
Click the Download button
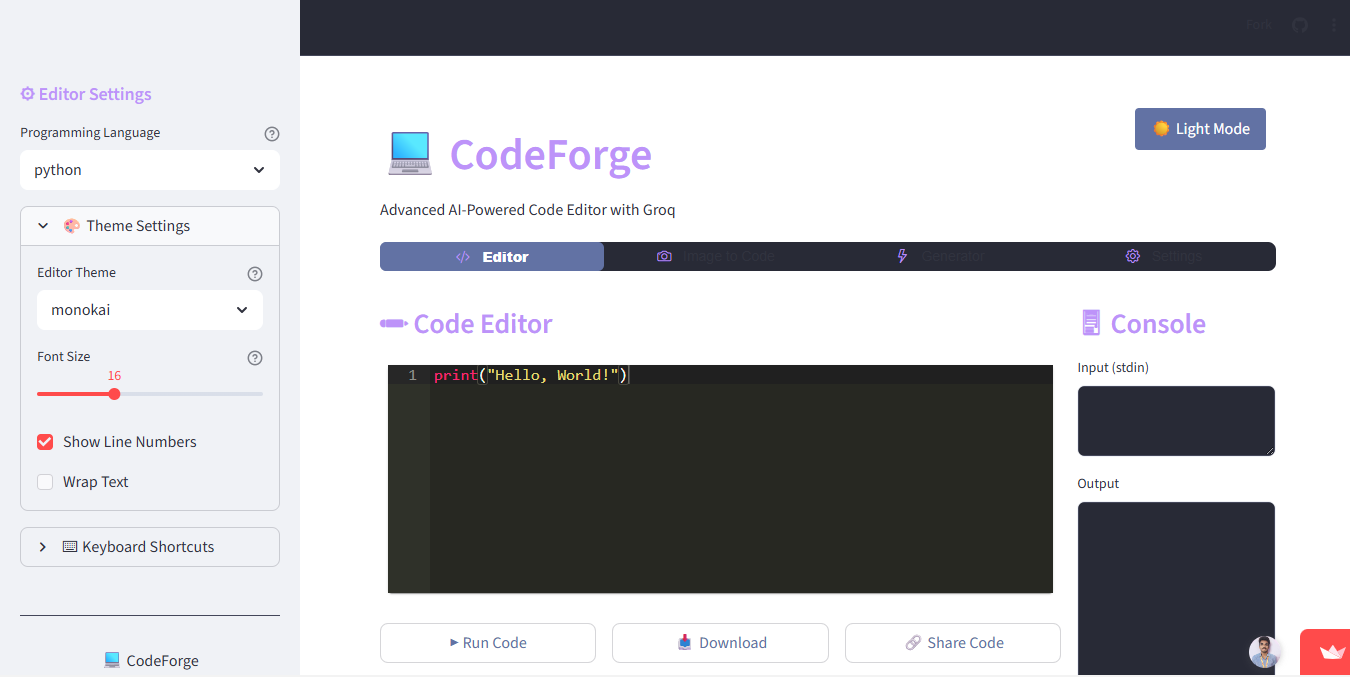pos(720,643)
